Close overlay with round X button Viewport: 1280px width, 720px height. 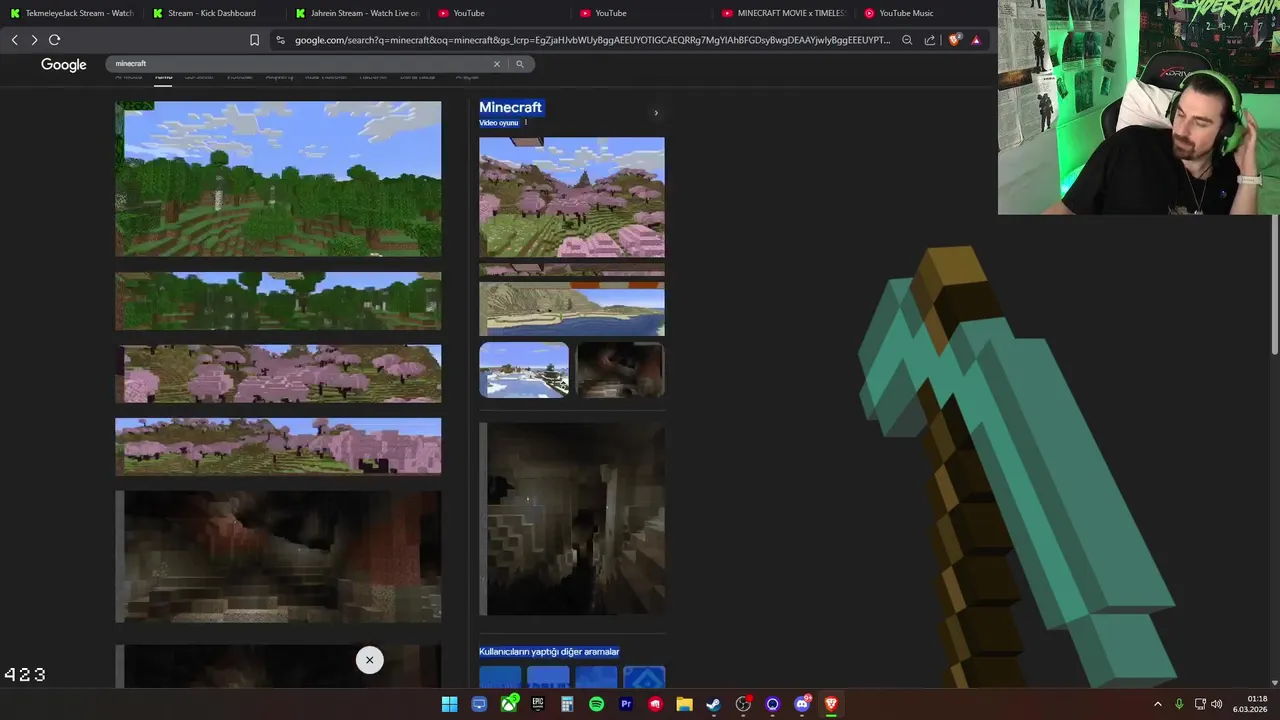pos(369,660)
